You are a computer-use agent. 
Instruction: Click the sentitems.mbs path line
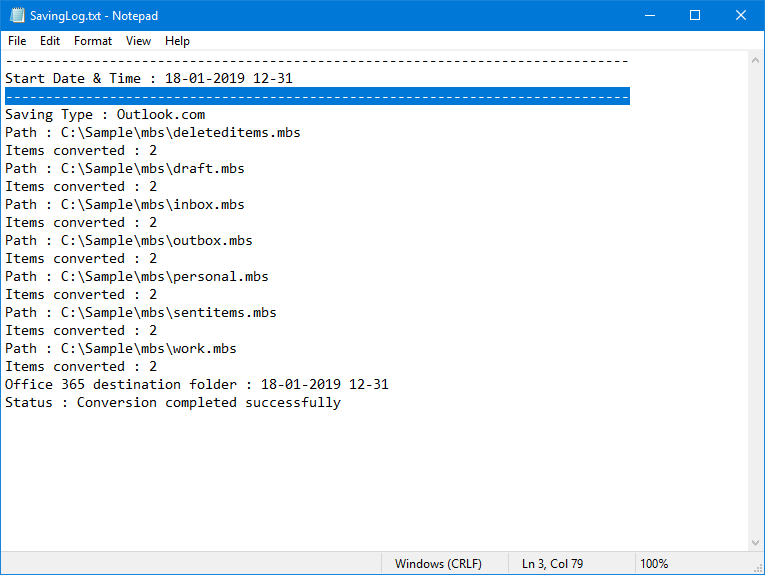pos(141,313)
